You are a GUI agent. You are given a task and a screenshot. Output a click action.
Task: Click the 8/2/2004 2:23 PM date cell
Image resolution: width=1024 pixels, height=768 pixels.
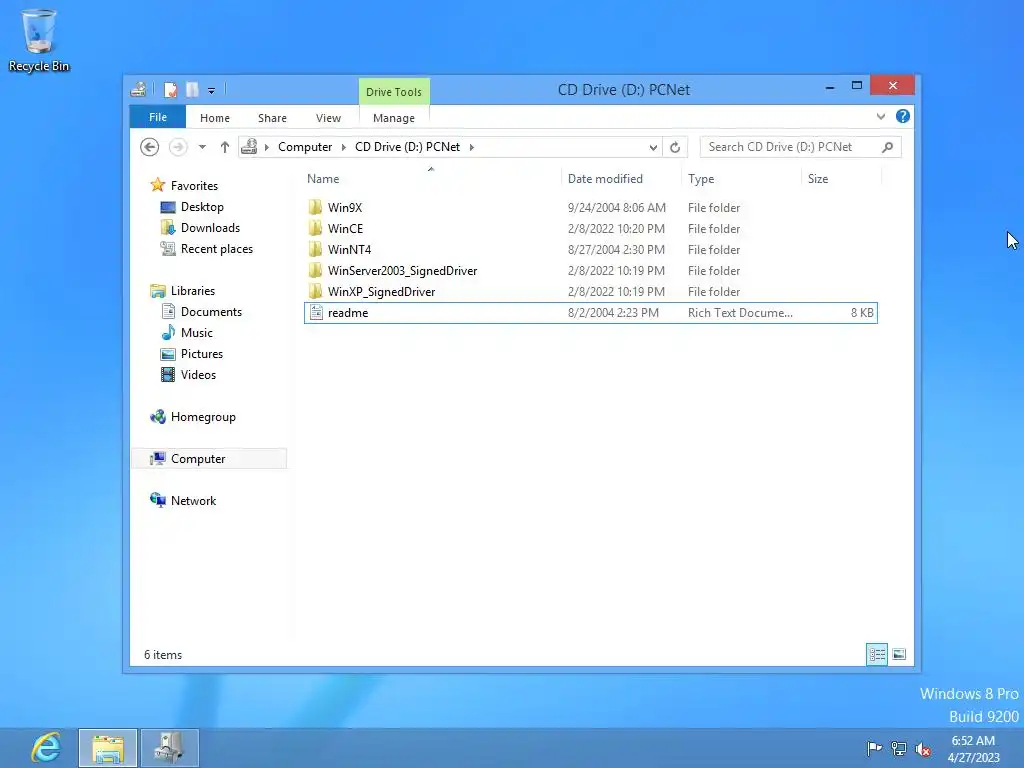tap(613, 312)
